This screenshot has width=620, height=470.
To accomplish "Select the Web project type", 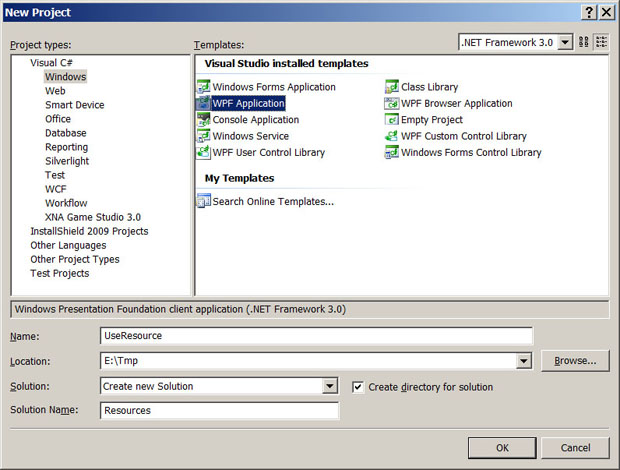I will coord(55,91).
